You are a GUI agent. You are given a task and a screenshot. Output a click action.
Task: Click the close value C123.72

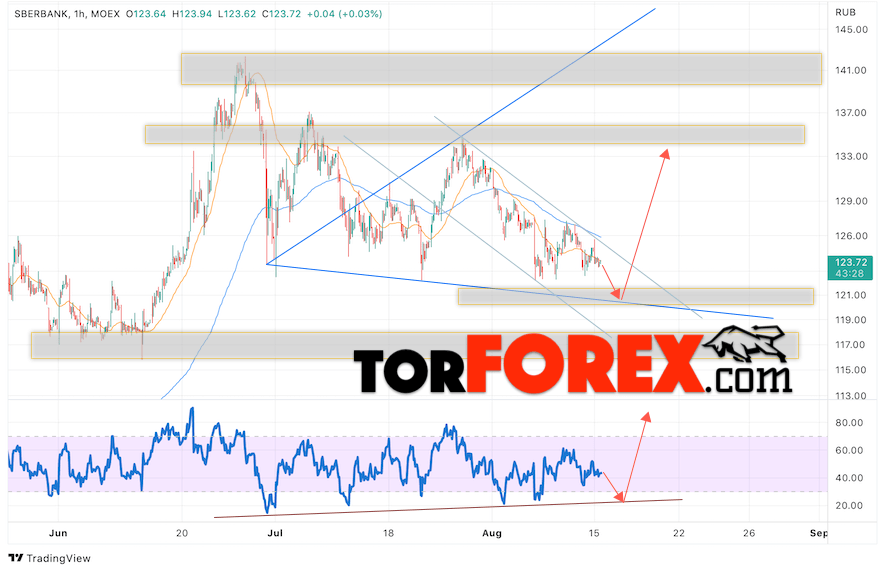point(282,14)
